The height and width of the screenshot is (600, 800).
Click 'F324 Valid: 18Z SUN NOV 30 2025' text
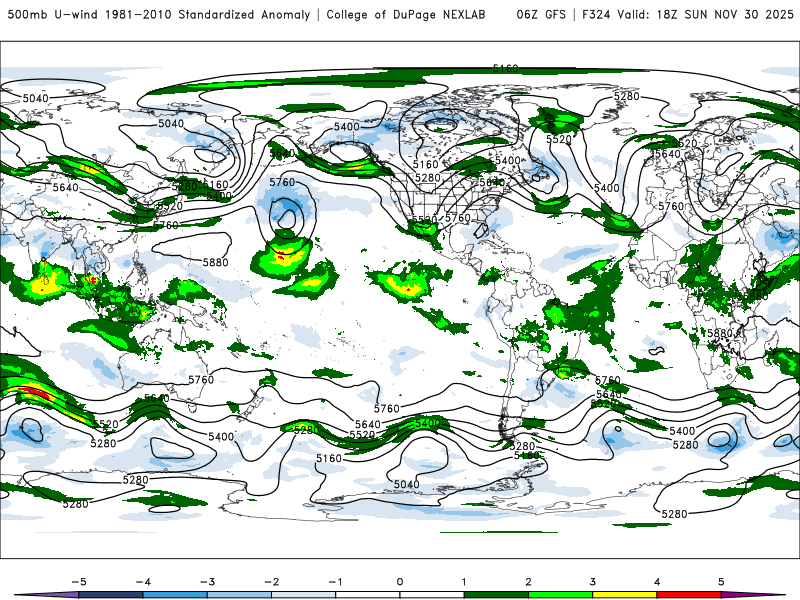point(688,15)
